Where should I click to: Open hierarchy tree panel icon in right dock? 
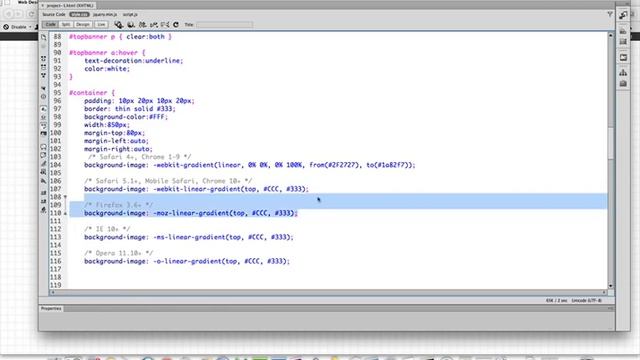[x=623, y=73]
